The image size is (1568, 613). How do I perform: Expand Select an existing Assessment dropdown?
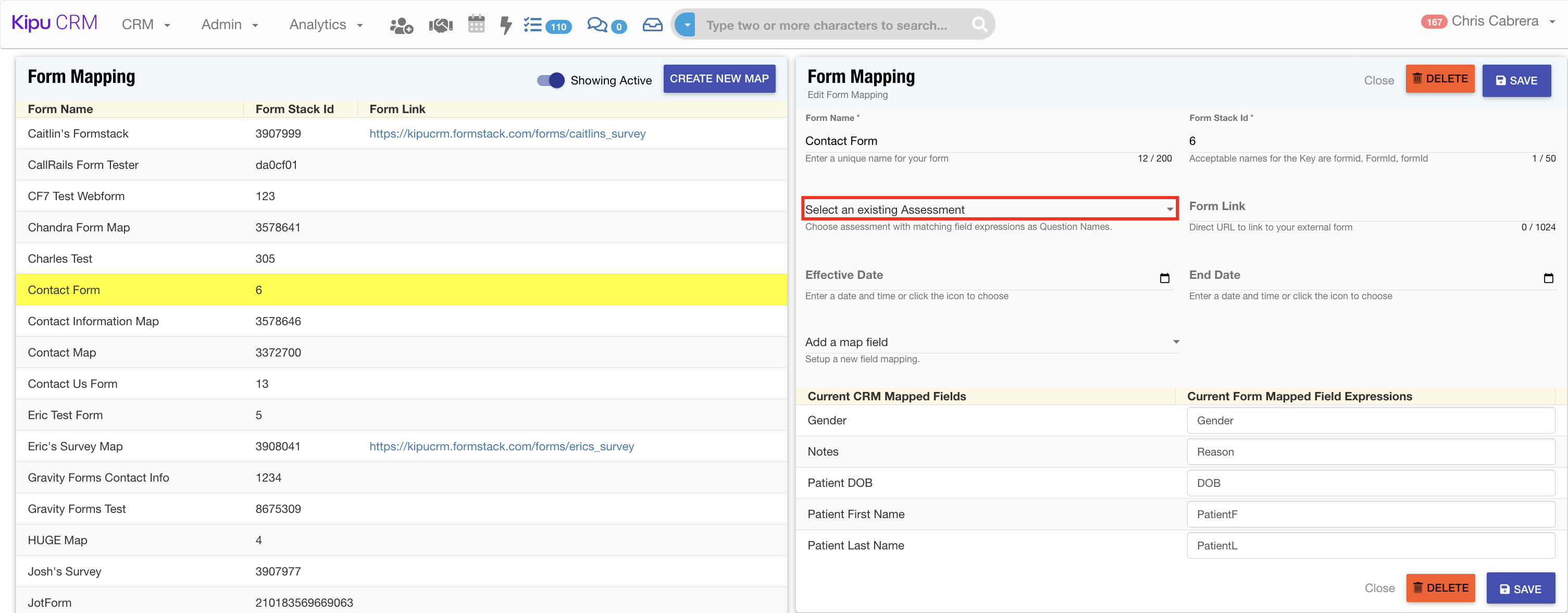click(989, 209)
